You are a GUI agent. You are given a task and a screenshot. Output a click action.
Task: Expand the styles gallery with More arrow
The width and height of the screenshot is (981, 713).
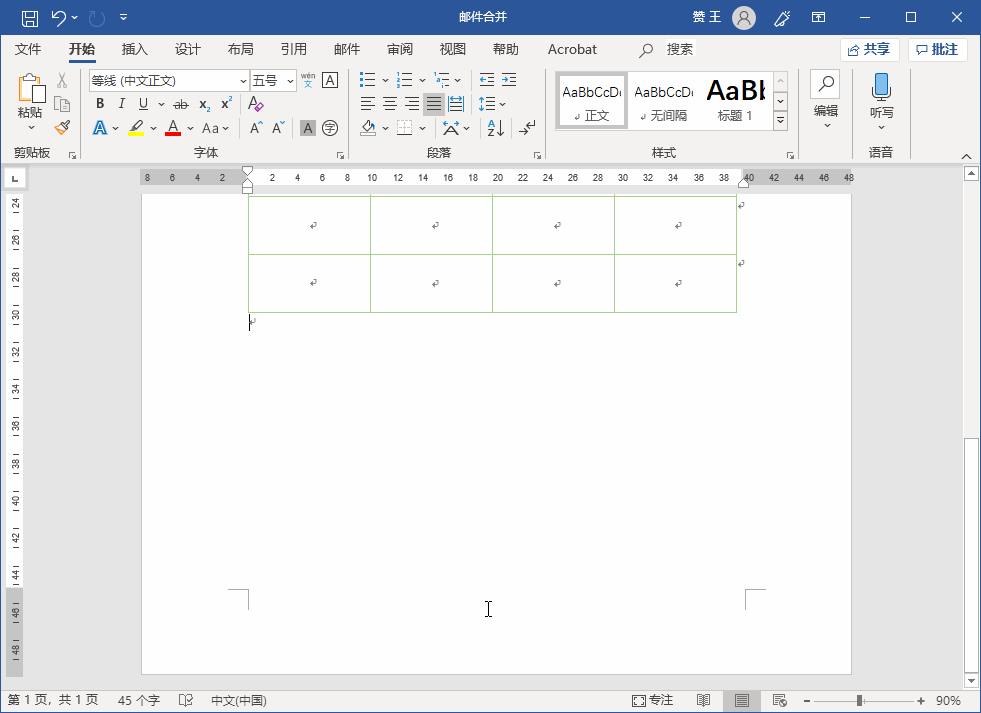click(x=780, y=121)
